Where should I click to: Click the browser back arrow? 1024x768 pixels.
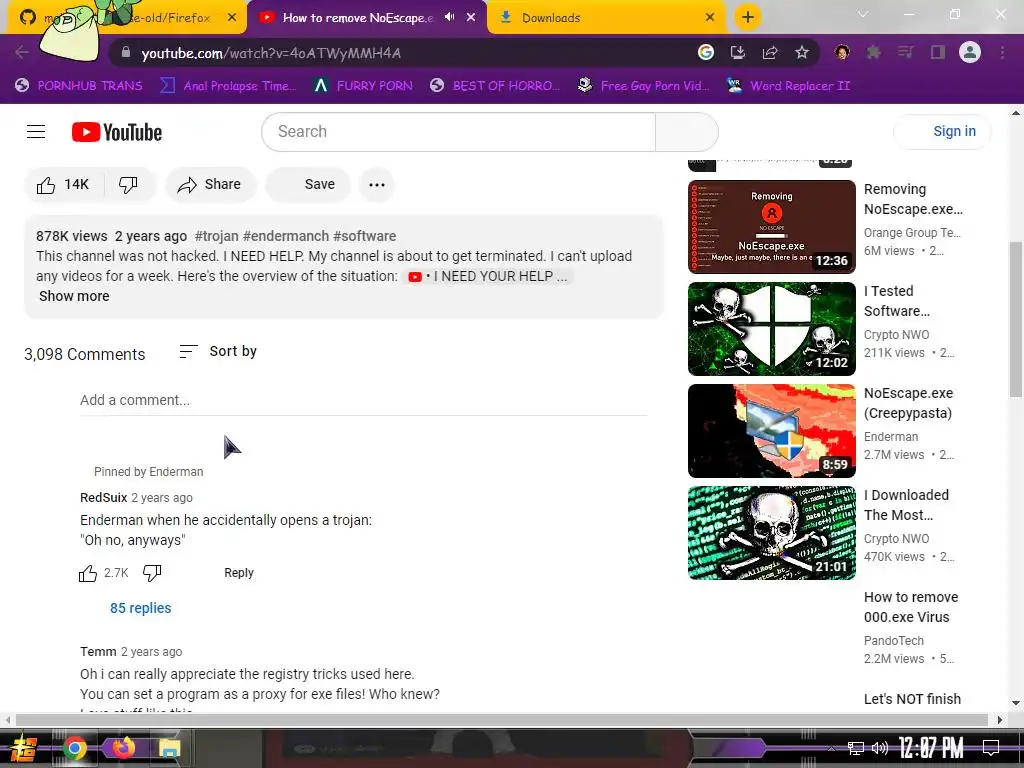(22, 52)
